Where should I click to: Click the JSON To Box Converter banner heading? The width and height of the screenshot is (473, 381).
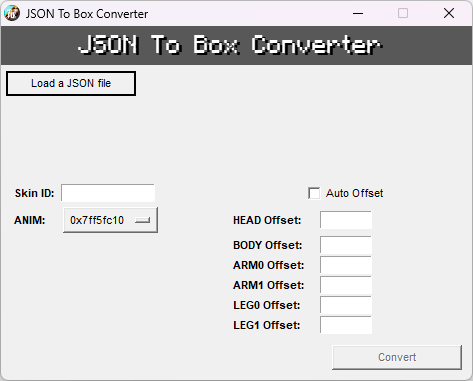pyautogui.click(x=230, y=45)
